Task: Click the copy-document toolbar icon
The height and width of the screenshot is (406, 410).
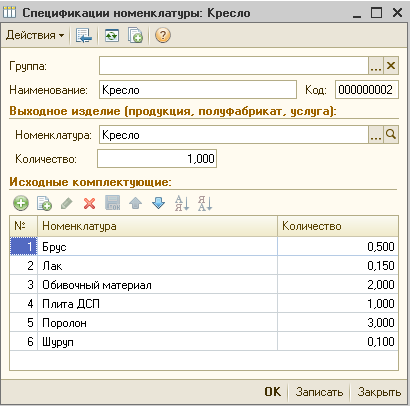Action: [135, 35]
